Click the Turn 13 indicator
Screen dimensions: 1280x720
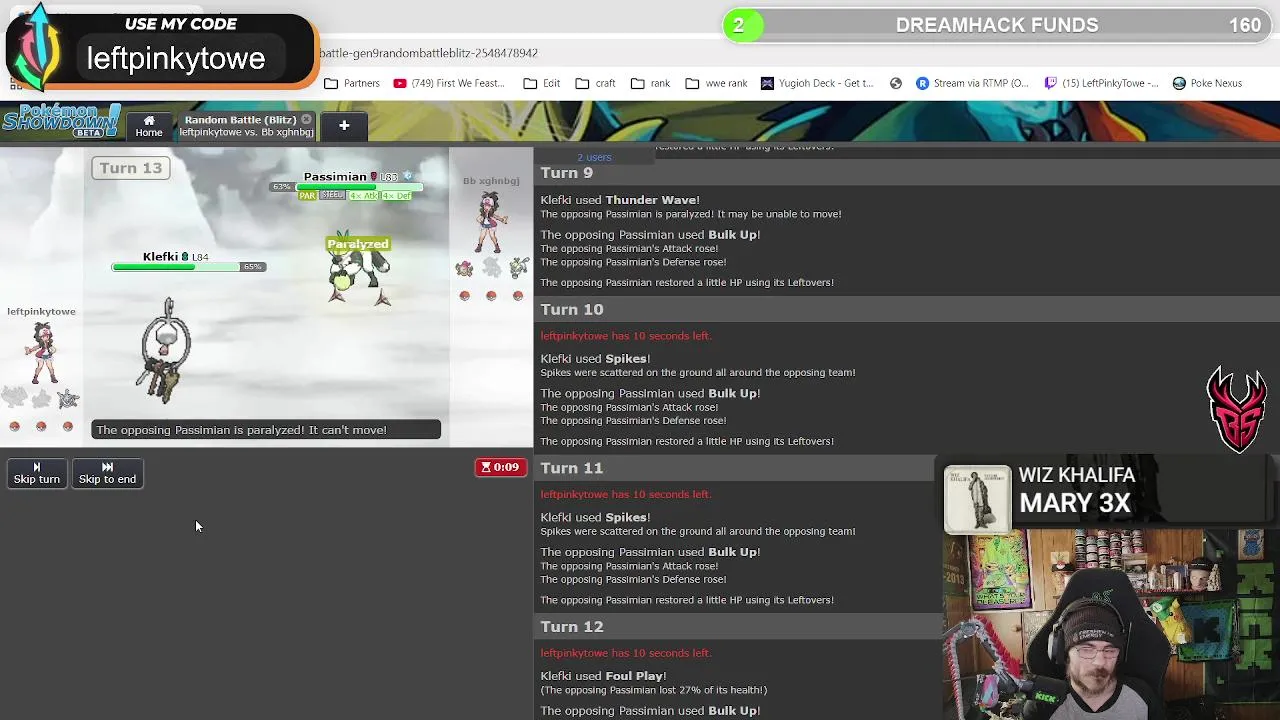coord(131,168)
